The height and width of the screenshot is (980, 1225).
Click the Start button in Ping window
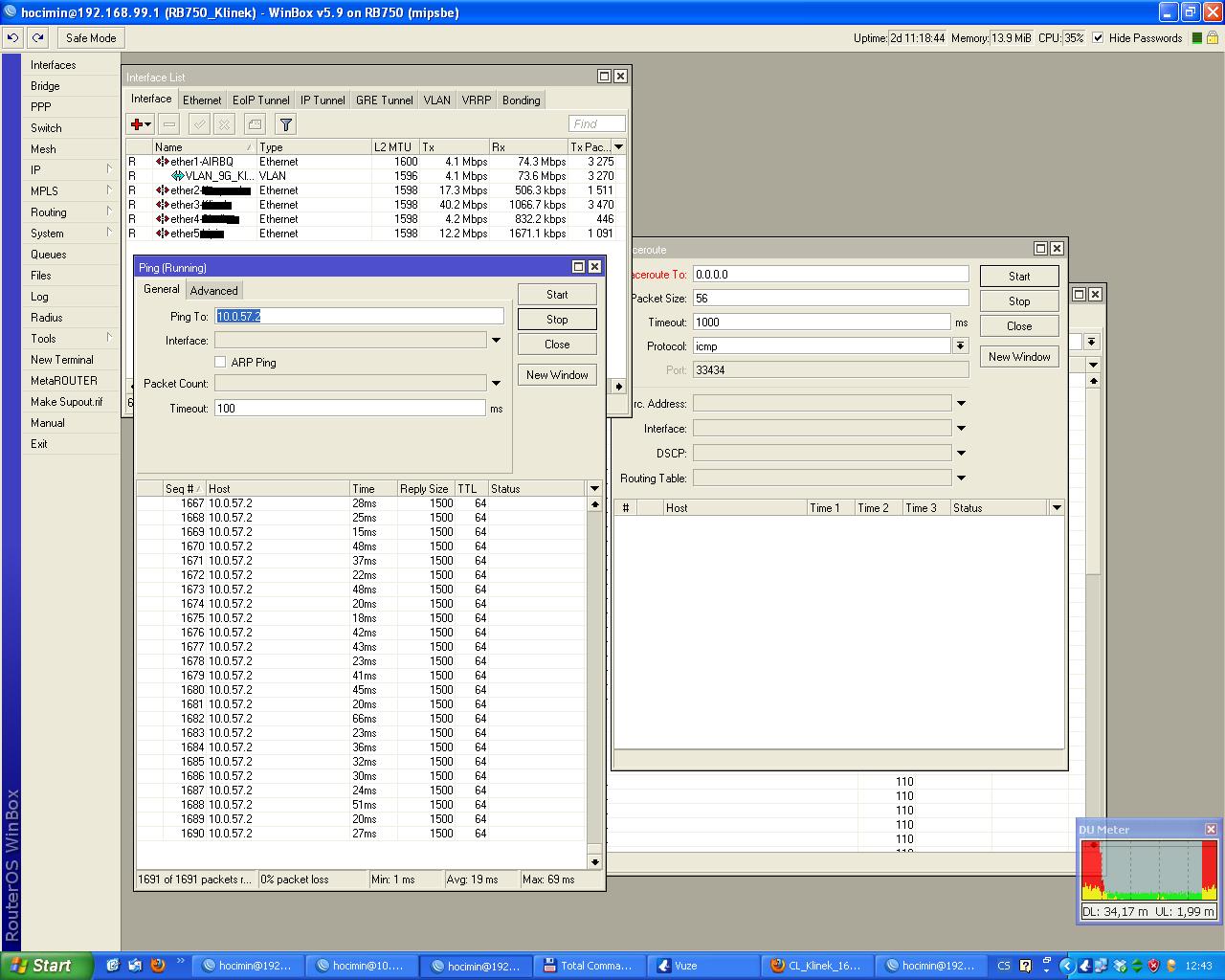(x=557, y=295)
